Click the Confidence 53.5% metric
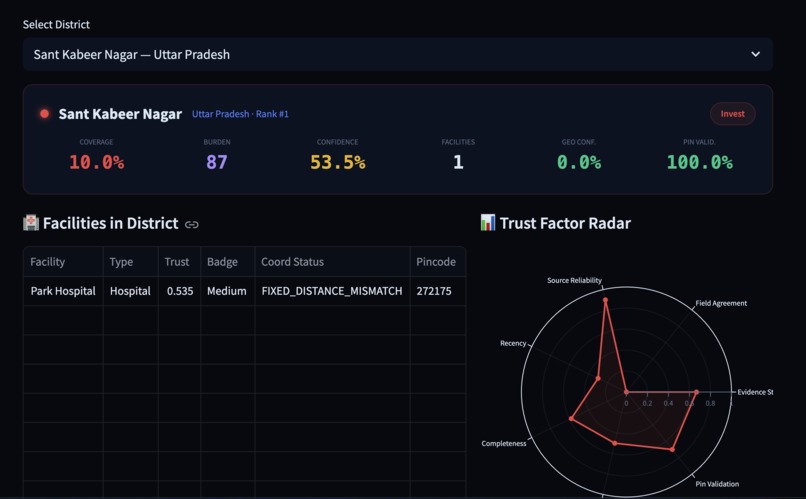The height and width of the screenshot is (499, 806). point(338,156)
